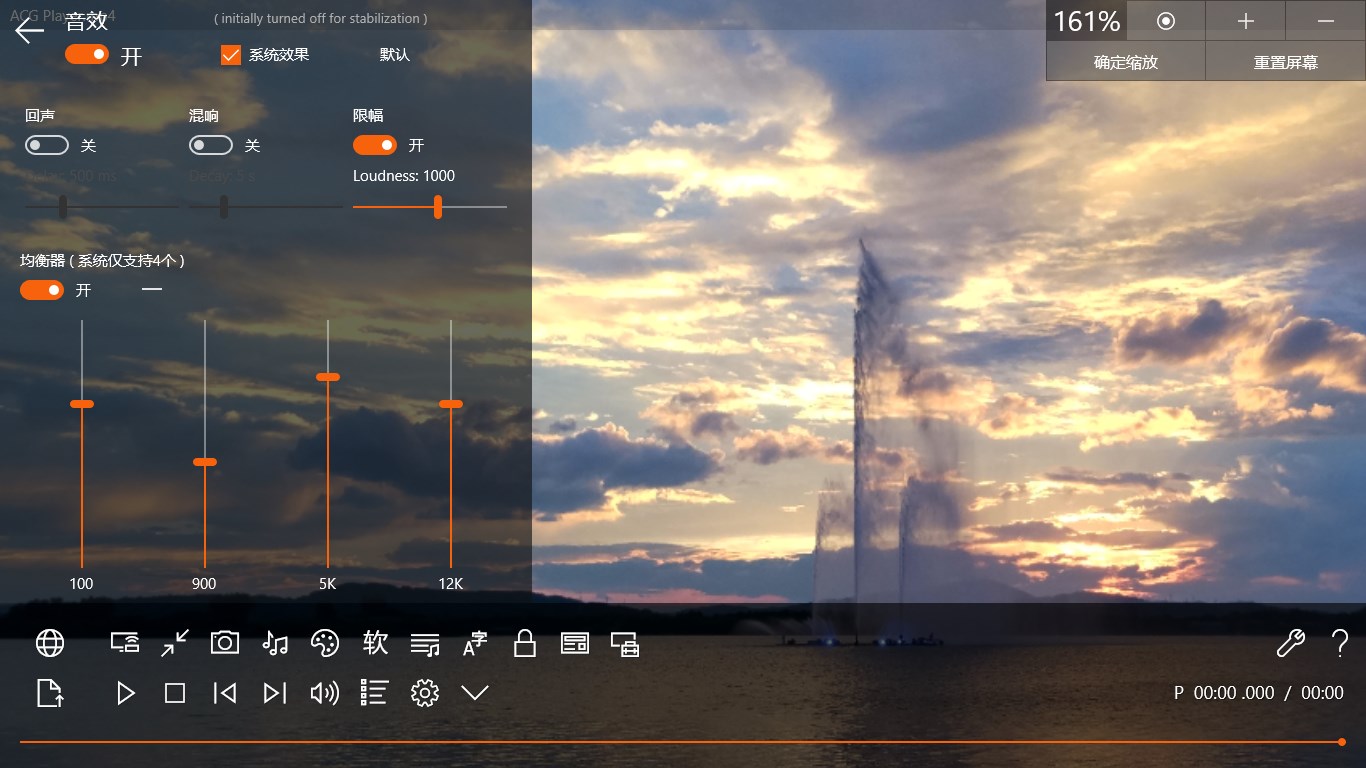The height and width of the screenshot is (768, 1366).
Task: Click the 900 Hz equalizer band handle
Action: (205, 462)
